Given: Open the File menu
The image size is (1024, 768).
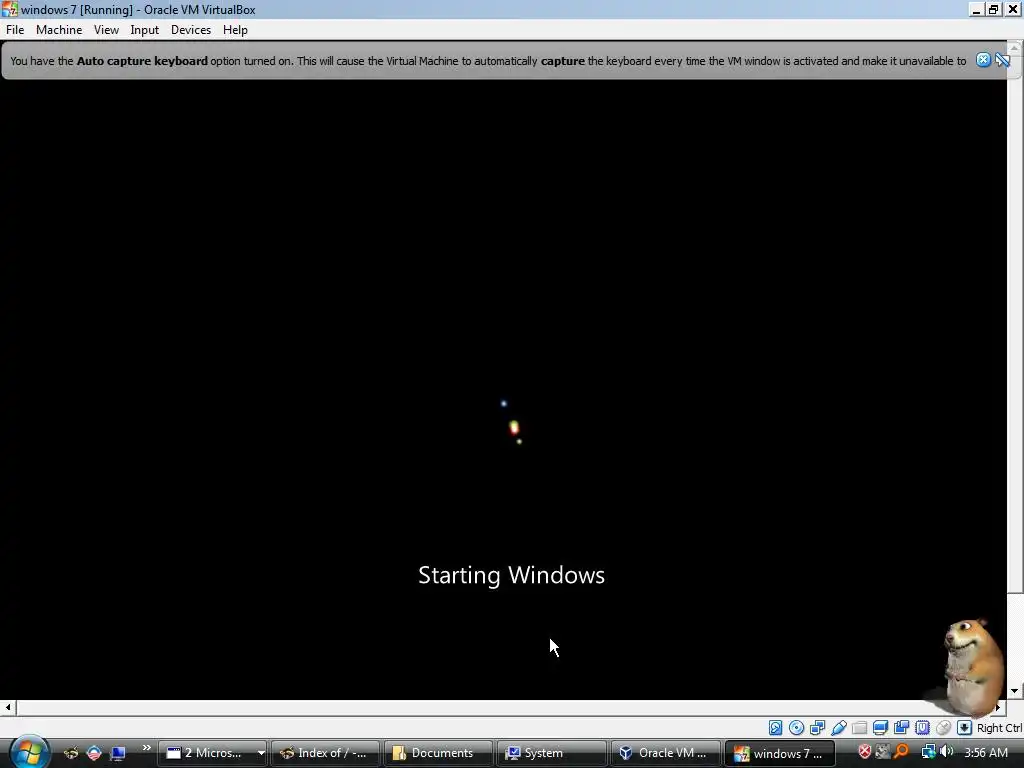Looking at the screenshot, I should coord(15,30).
